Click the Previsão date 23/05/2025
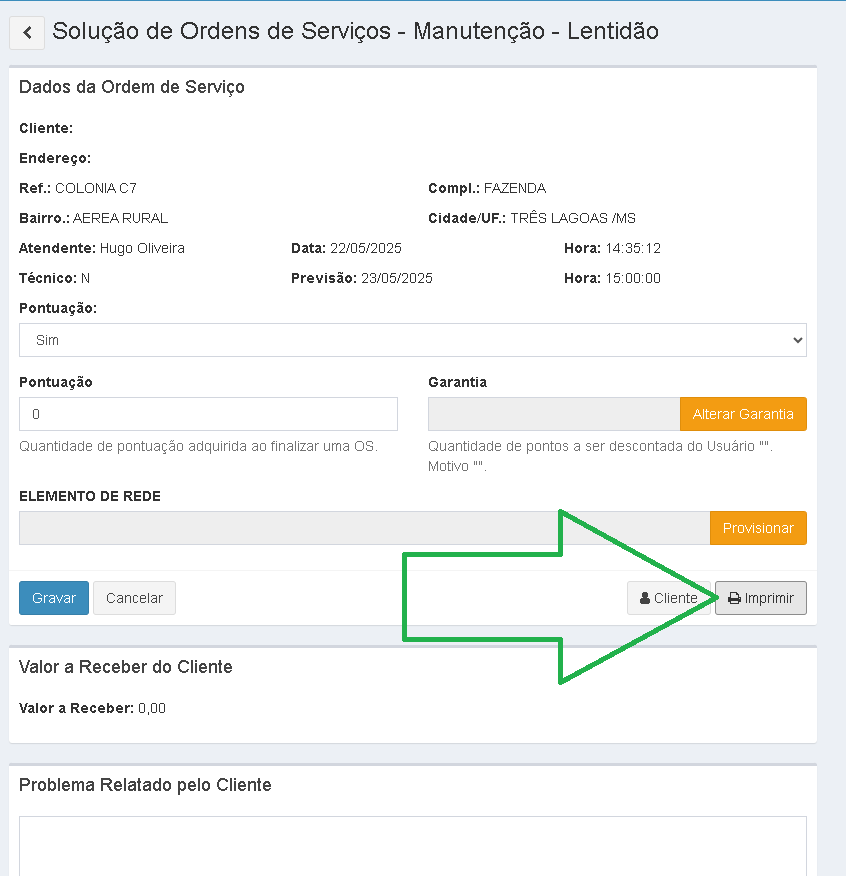Image resolution: width=846 pixels, height=876 pixels. (397, 278)
